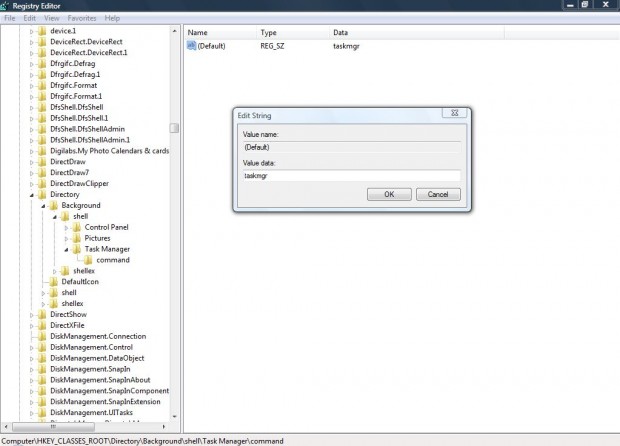This screenshot has width=620, height=446.
Task: Close the Edit String dialog with X
Action: pos(454,113)
